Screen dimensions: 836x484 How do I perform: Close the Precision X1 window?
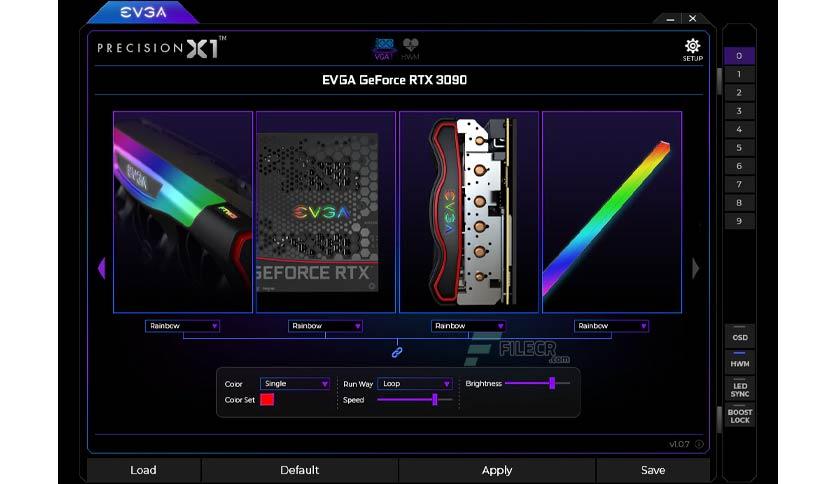693,19
